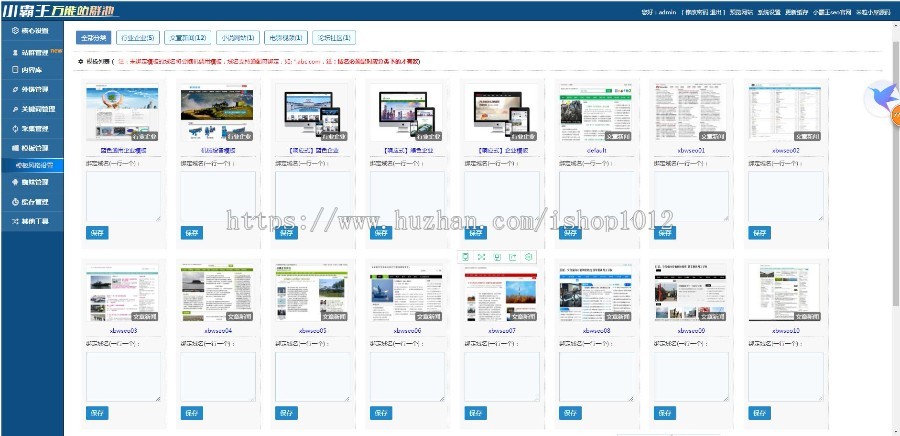Click the blue bird floating icon

pyautogui.click(x=881, y=99)
